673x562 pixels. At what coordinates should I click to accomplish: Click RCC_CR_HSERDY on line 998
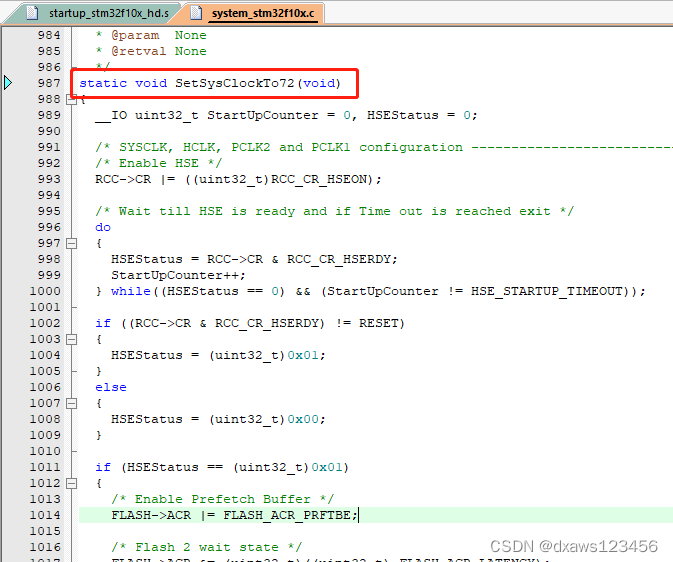coord(339,259)
